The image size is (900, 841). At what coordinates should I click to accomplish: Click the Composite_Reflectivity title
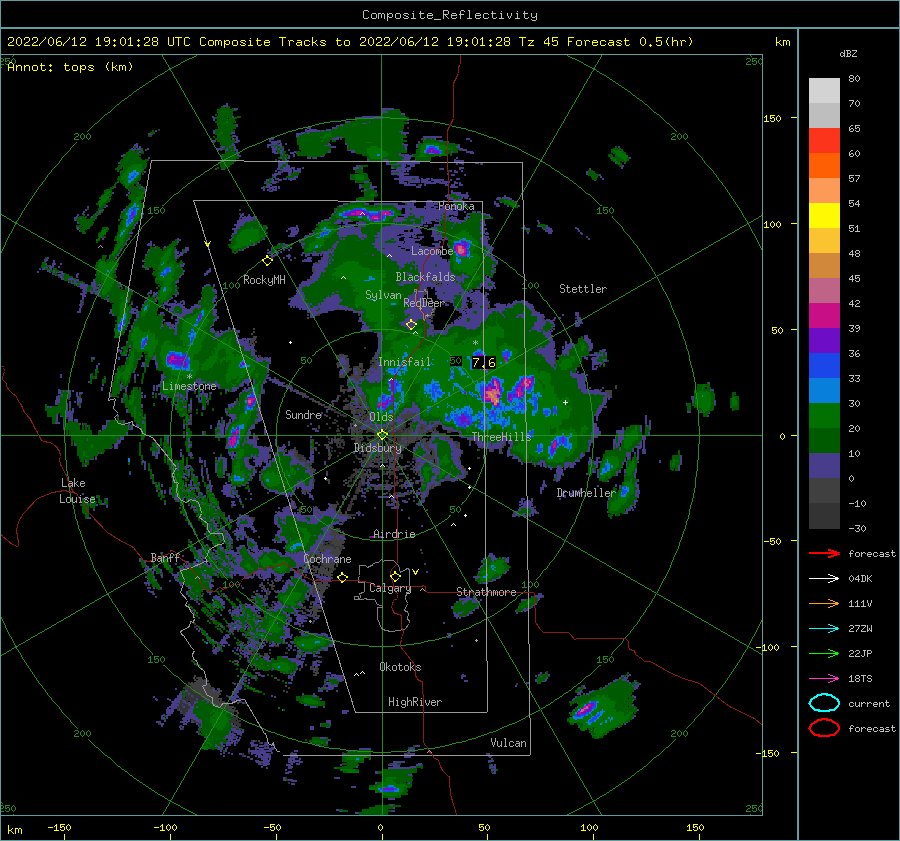pyautogui.click(x=449, y=15)
